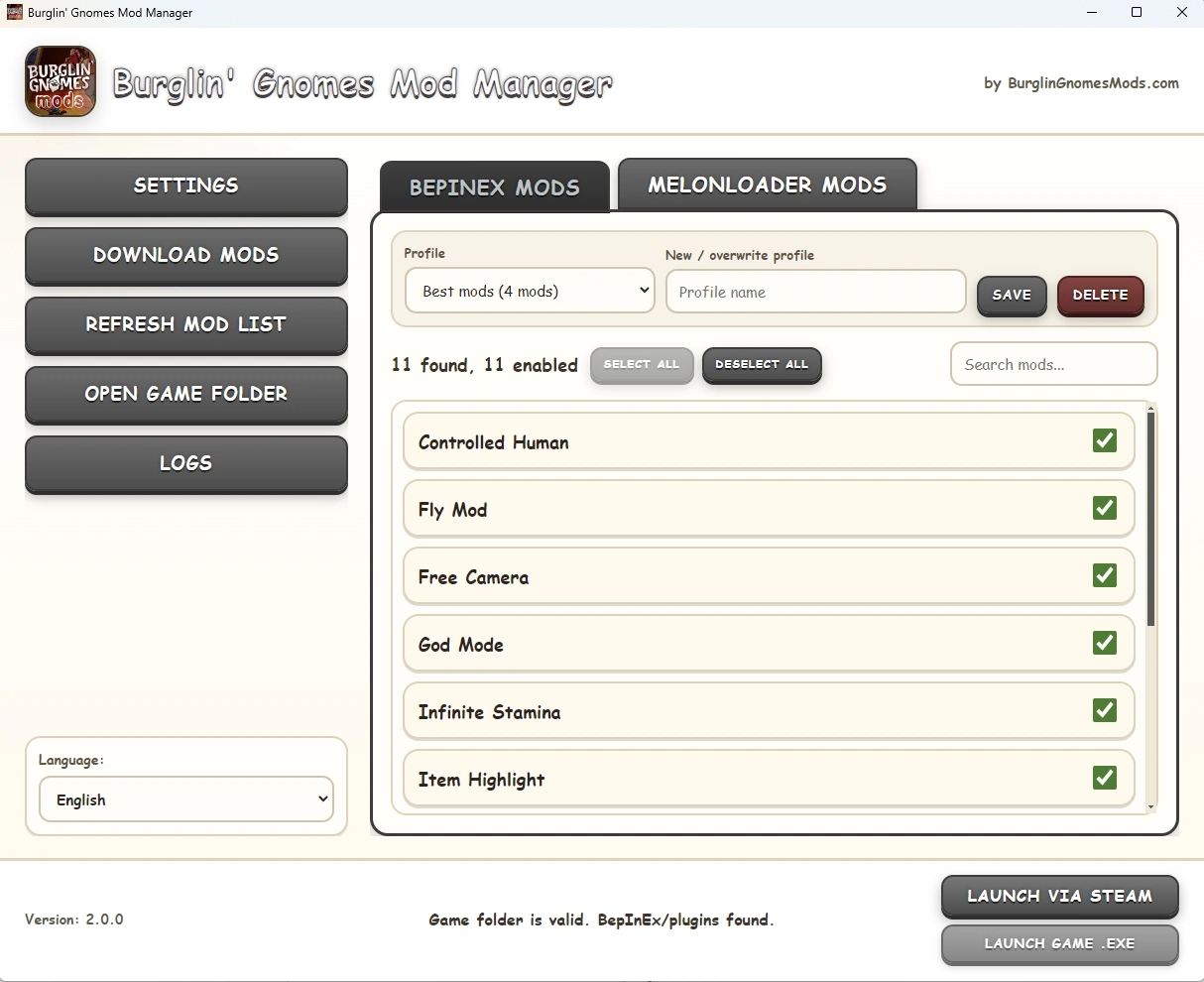Image resolution: width=1204 pixels, height=982 pixels.
Task: Untick the Fly Mod checkbox
Action: tap(1105, 508)
